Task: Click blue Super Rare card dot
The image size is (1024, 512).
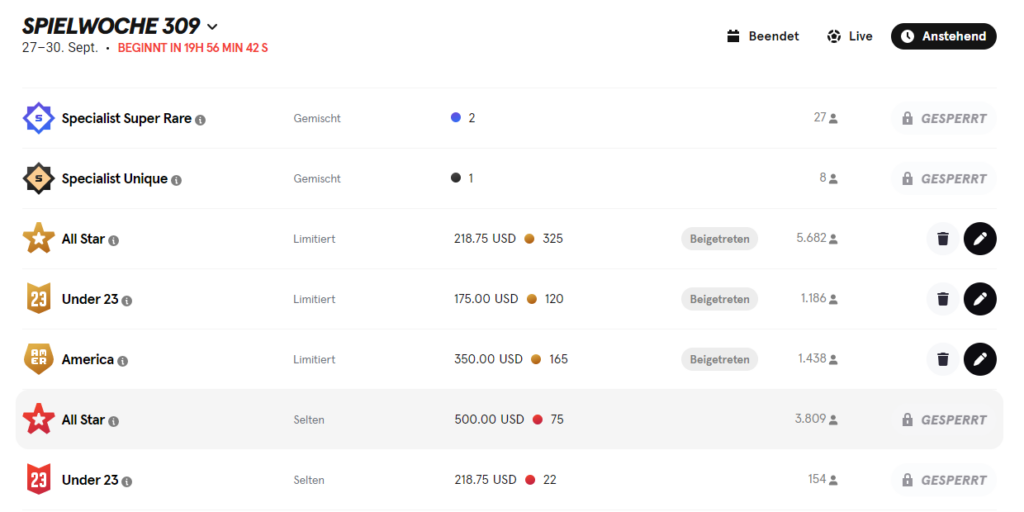Action: pyautogui.click(x=456, y=118)
